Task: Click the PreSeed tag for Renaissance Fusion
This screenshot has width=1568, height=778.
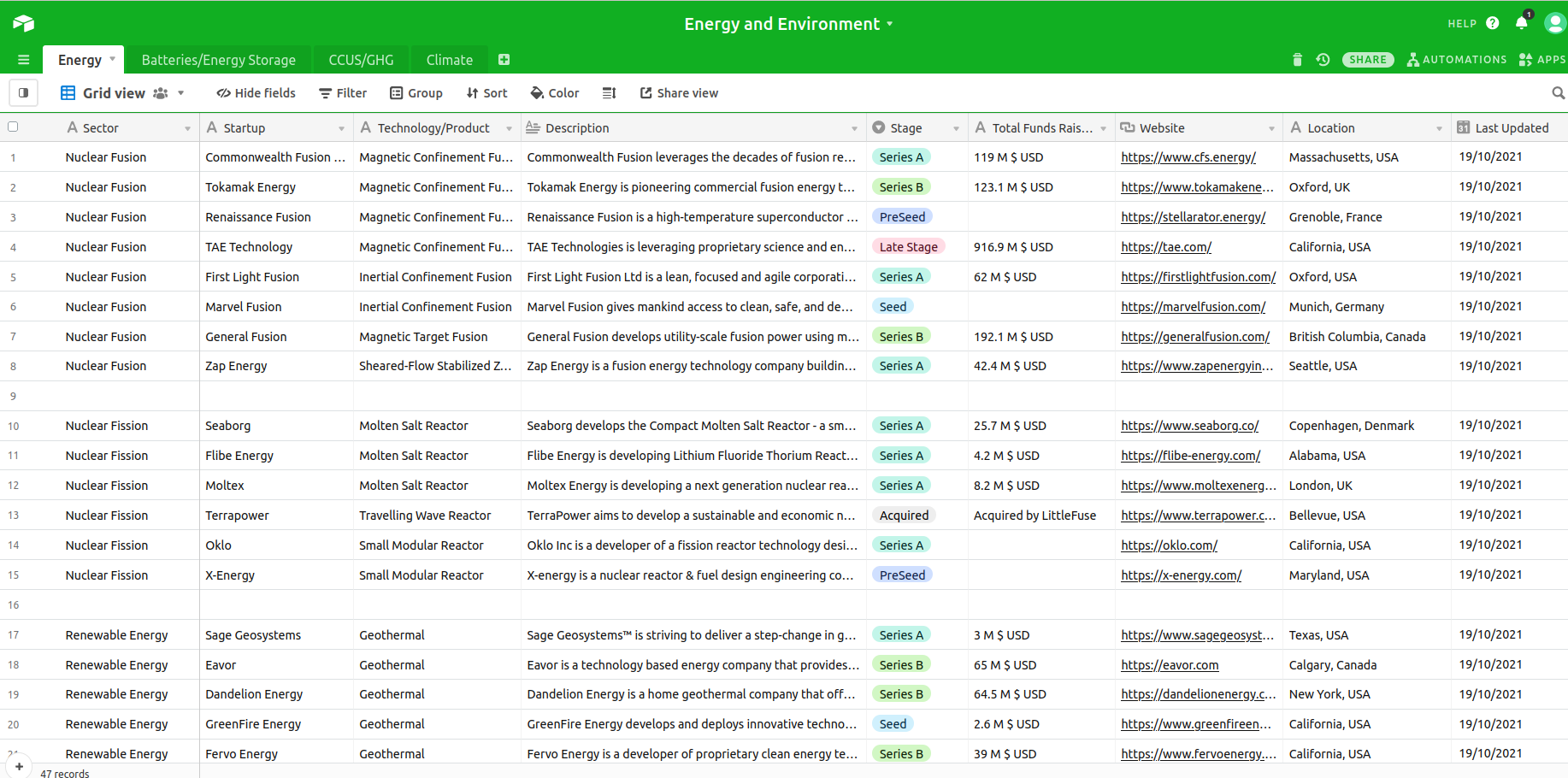Action: (902, 217)
